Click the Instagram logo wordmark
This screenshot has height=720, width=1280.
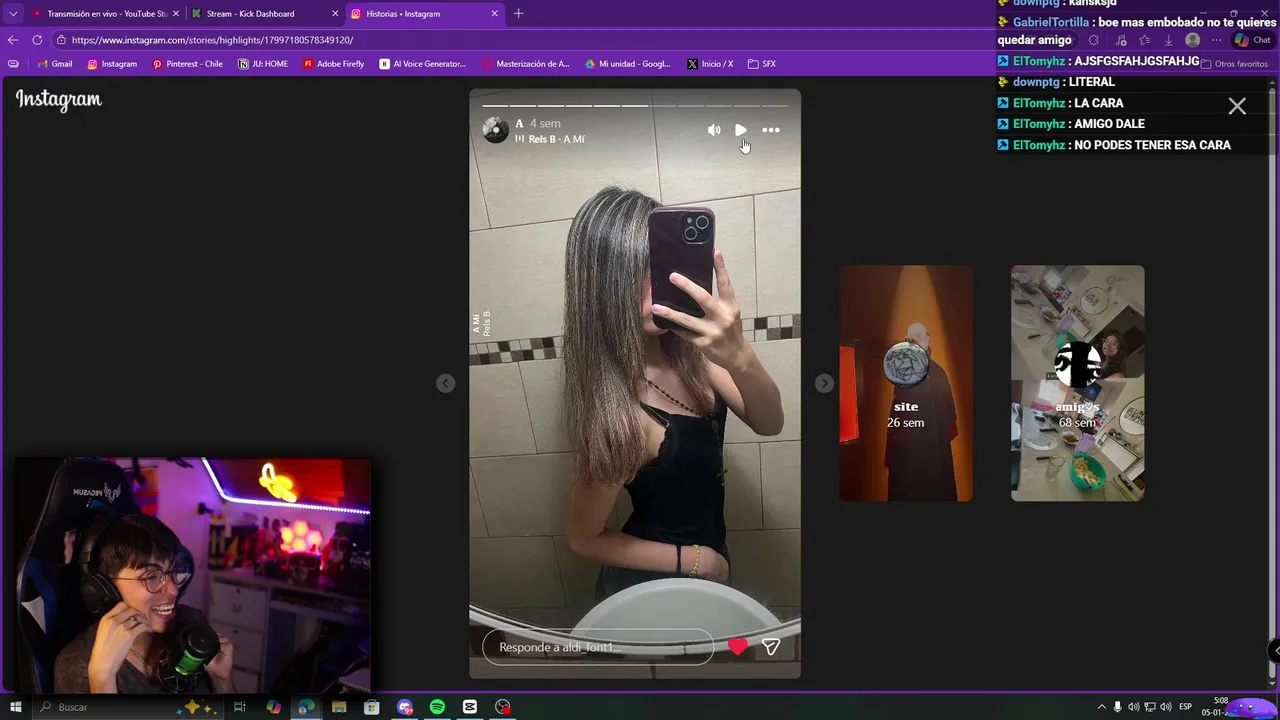[59, 100]
